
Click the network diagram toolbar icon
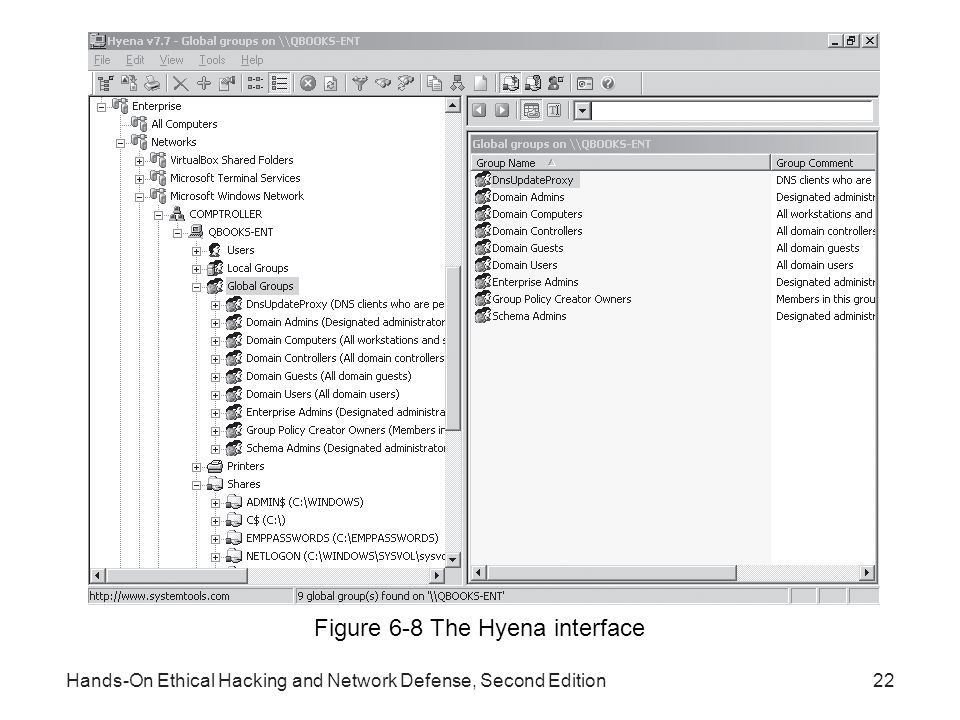coord(457,83)
